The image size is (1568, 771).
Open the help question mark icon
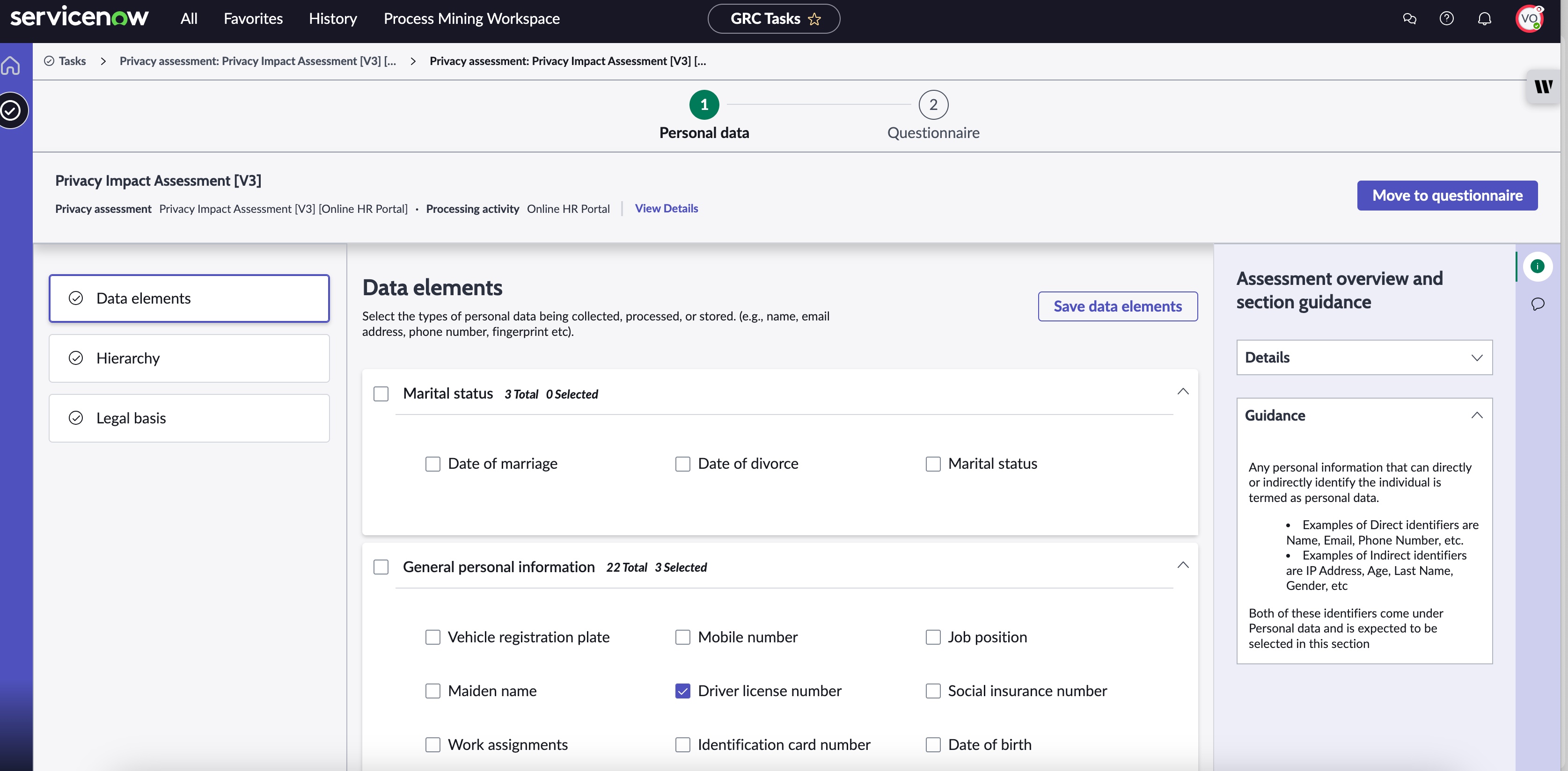(x=1447, y=19)
